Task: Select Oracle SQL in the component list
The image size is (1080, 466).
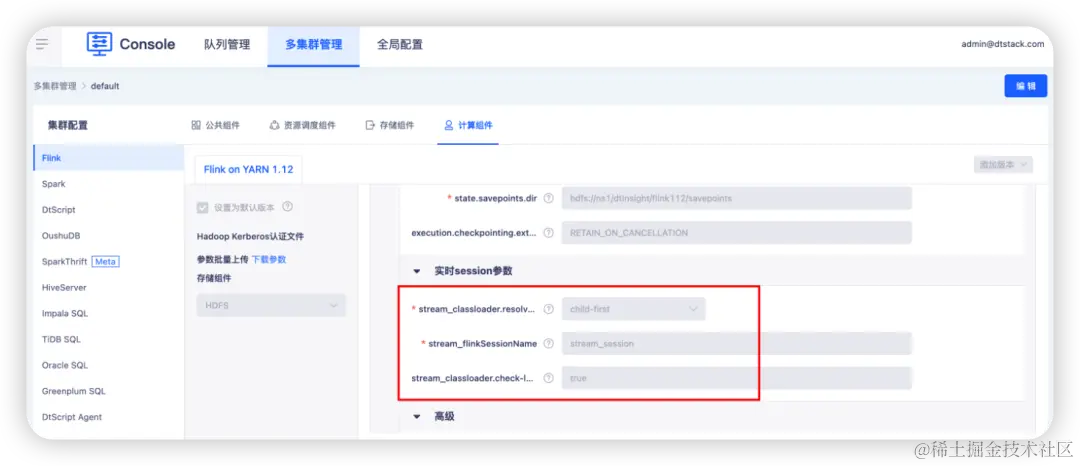Action: pos(108,366)
